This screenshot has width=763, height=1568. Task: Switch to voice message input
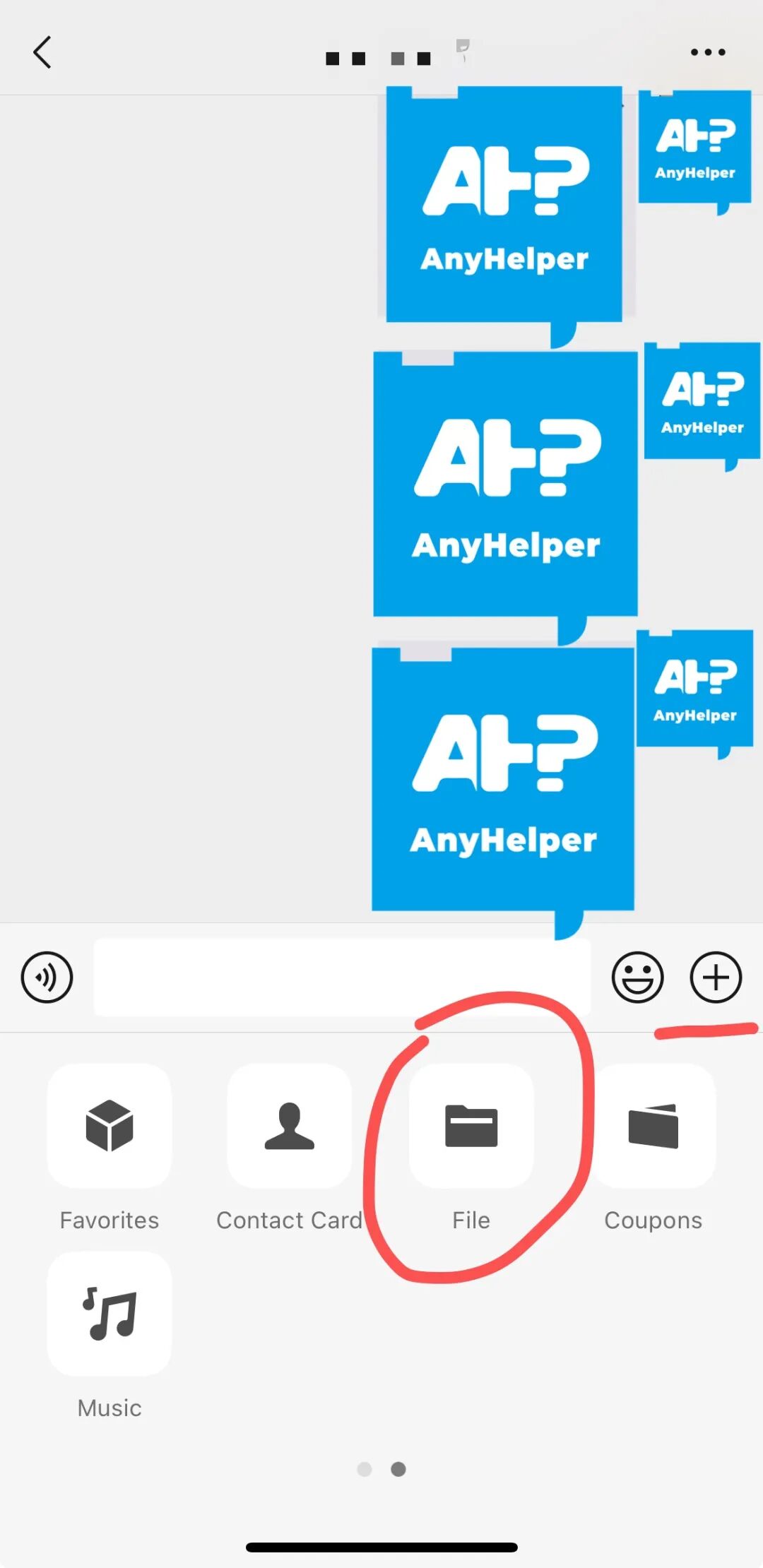coord(47,978)
